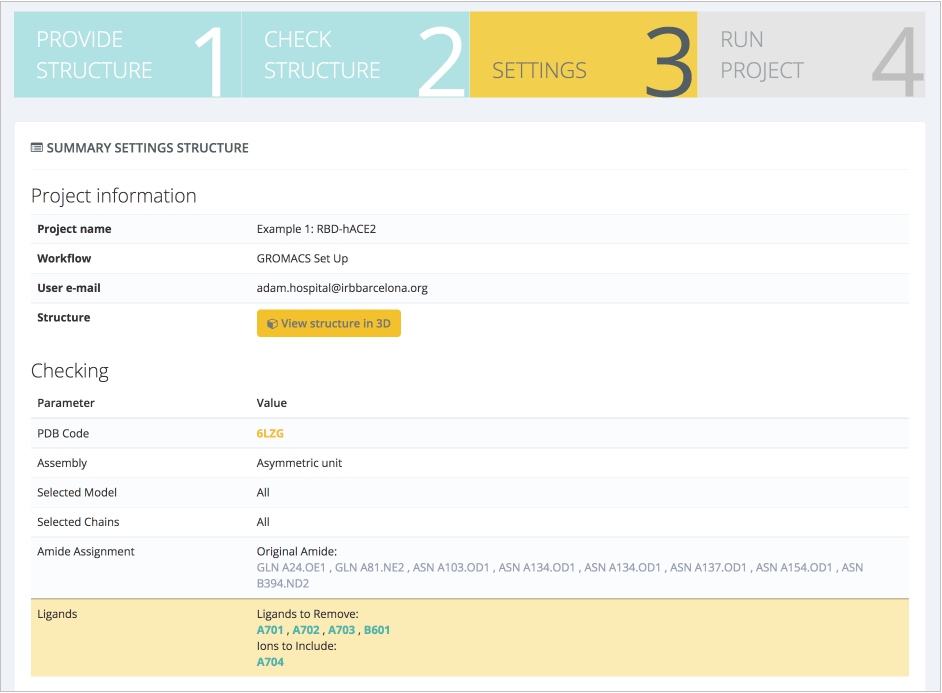
Task: Click the project name value Example 1: RBD-hACE2
Action: coord(316,229)
